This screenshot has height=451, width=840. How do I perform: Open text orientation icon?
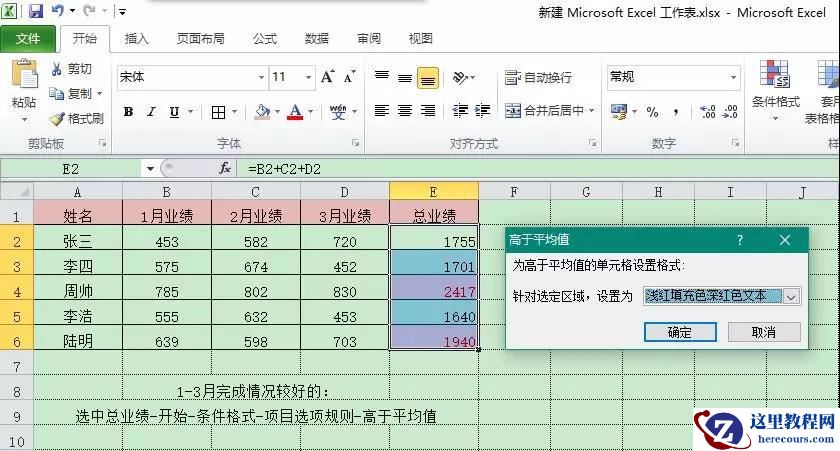tap(460, 78)
